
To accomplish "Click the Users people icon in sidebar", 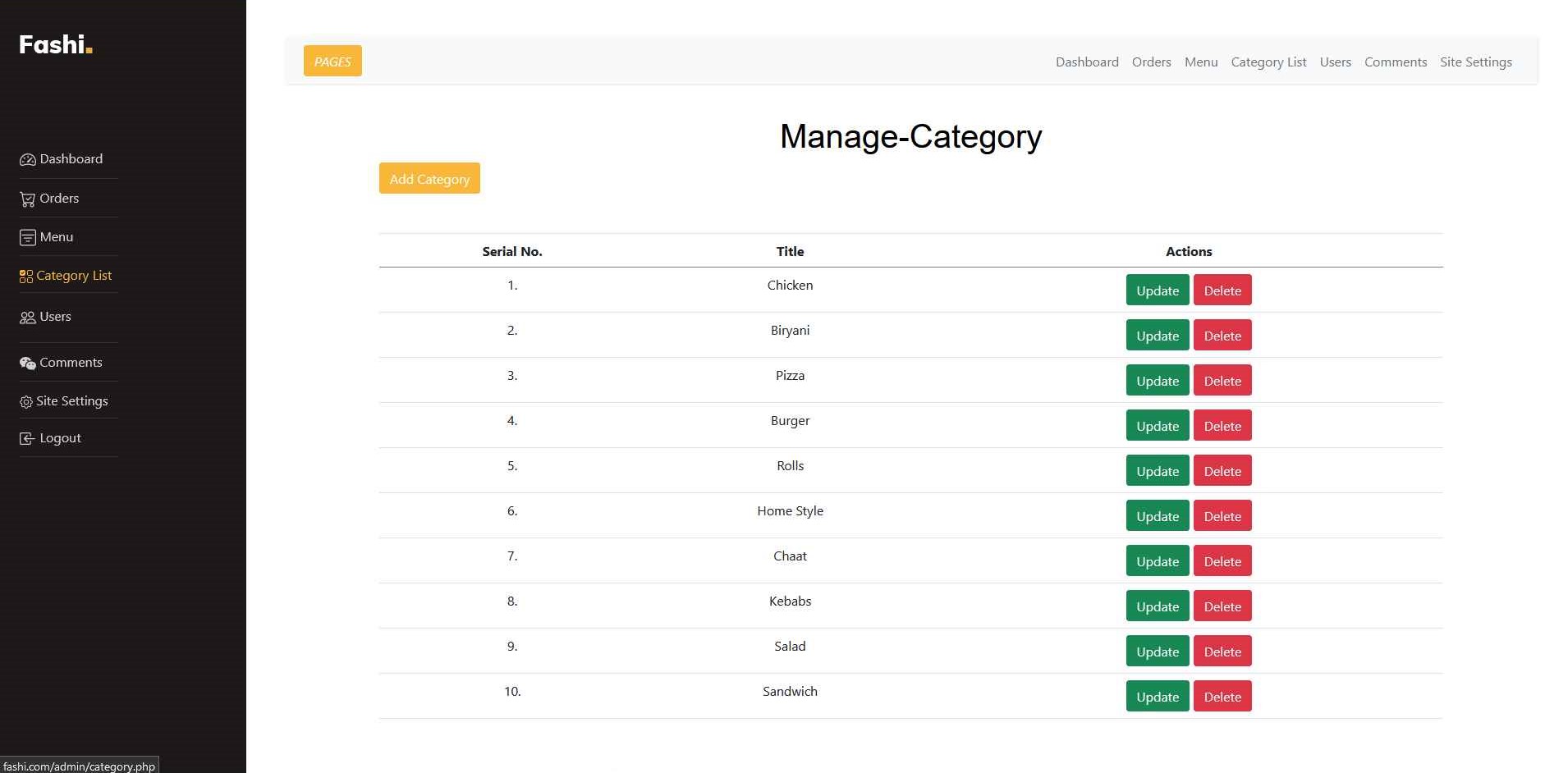I will click(27, 318).
